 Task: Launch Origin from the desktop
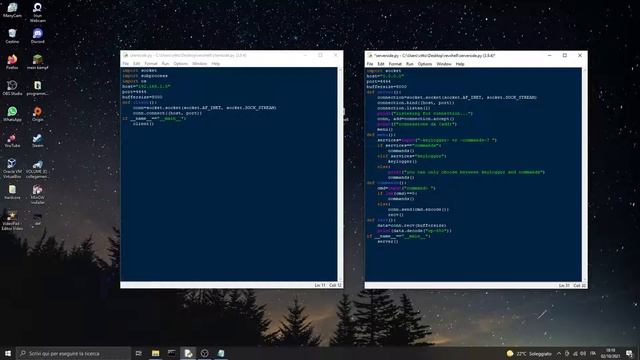click(x=38, y=114)
